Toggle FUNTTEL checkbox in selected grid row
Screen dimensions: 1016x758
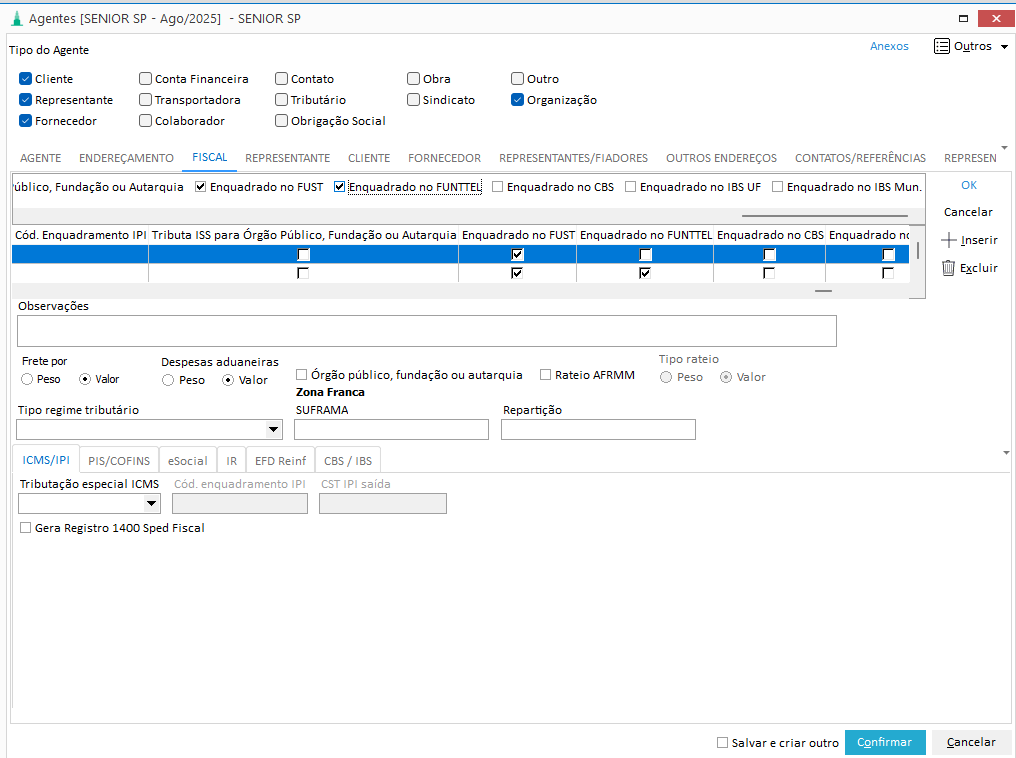pos(645,254)
